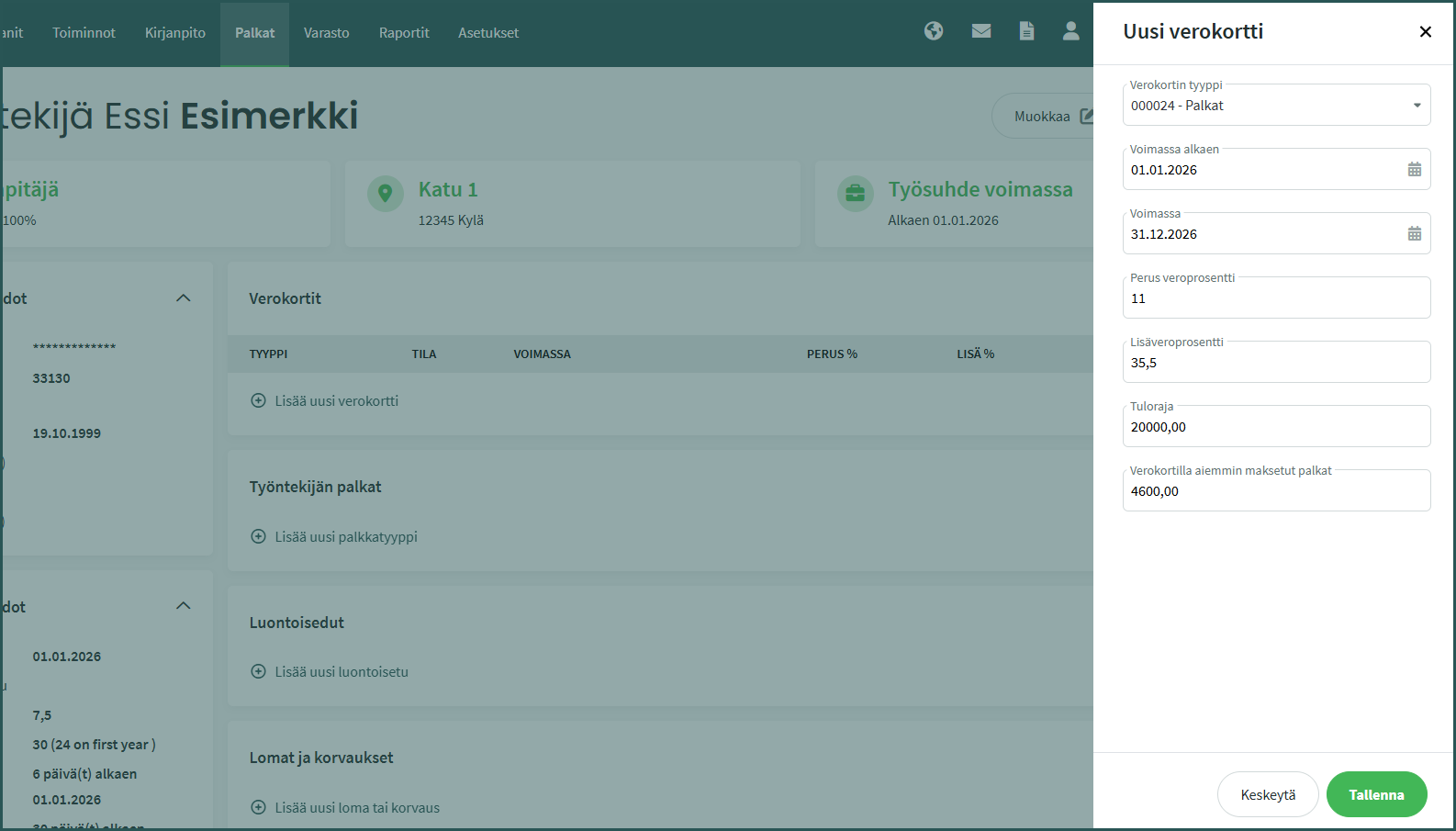Open the user profile icon

[1070, 31]
